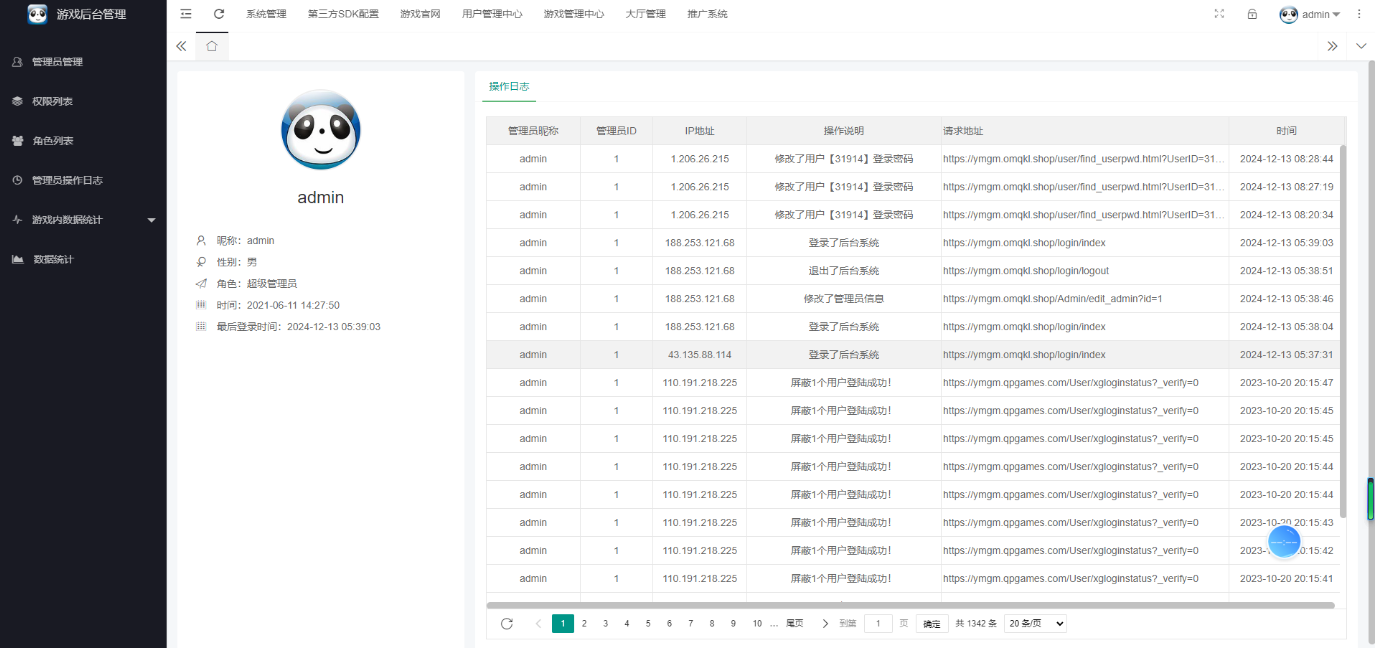1375x649 pixels.
Task: Open the 20条/页 page size dropdown
Action: (1034, 622)
